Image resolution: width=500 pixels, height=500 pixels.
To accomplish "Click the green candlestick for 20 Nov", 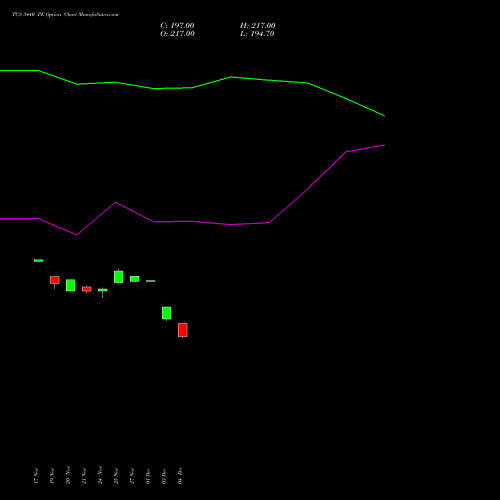I will click(x=71, y=285).
